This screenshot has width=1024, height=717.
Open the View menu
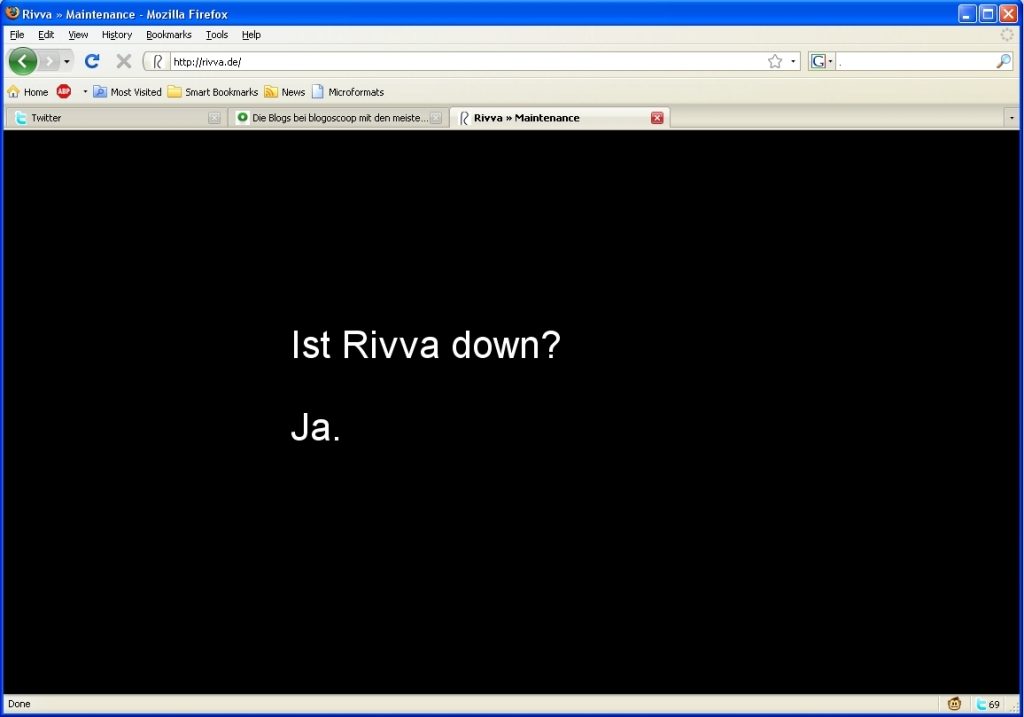tap(78, 35)
